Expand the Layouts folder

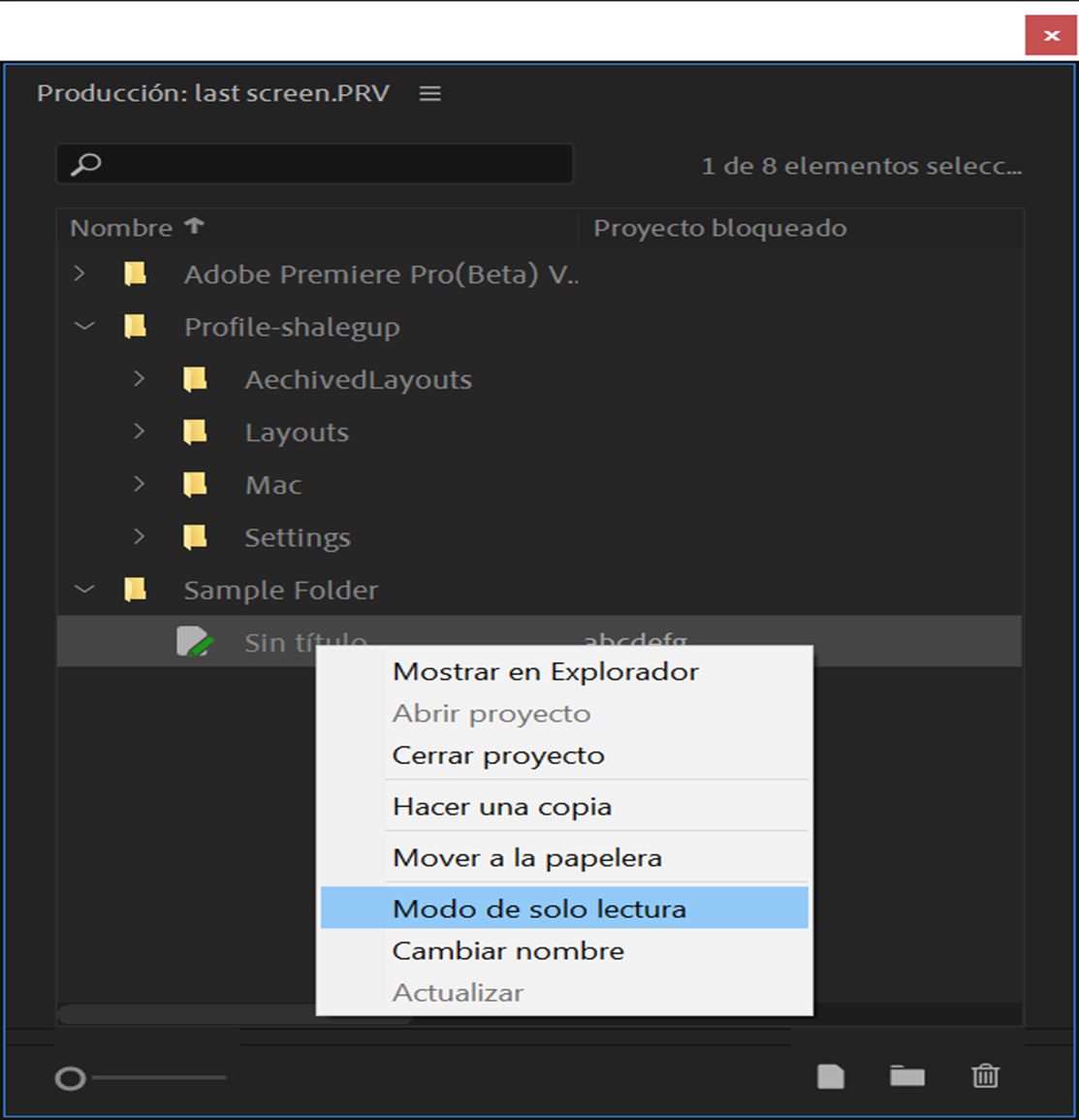[x=139, y=432]
